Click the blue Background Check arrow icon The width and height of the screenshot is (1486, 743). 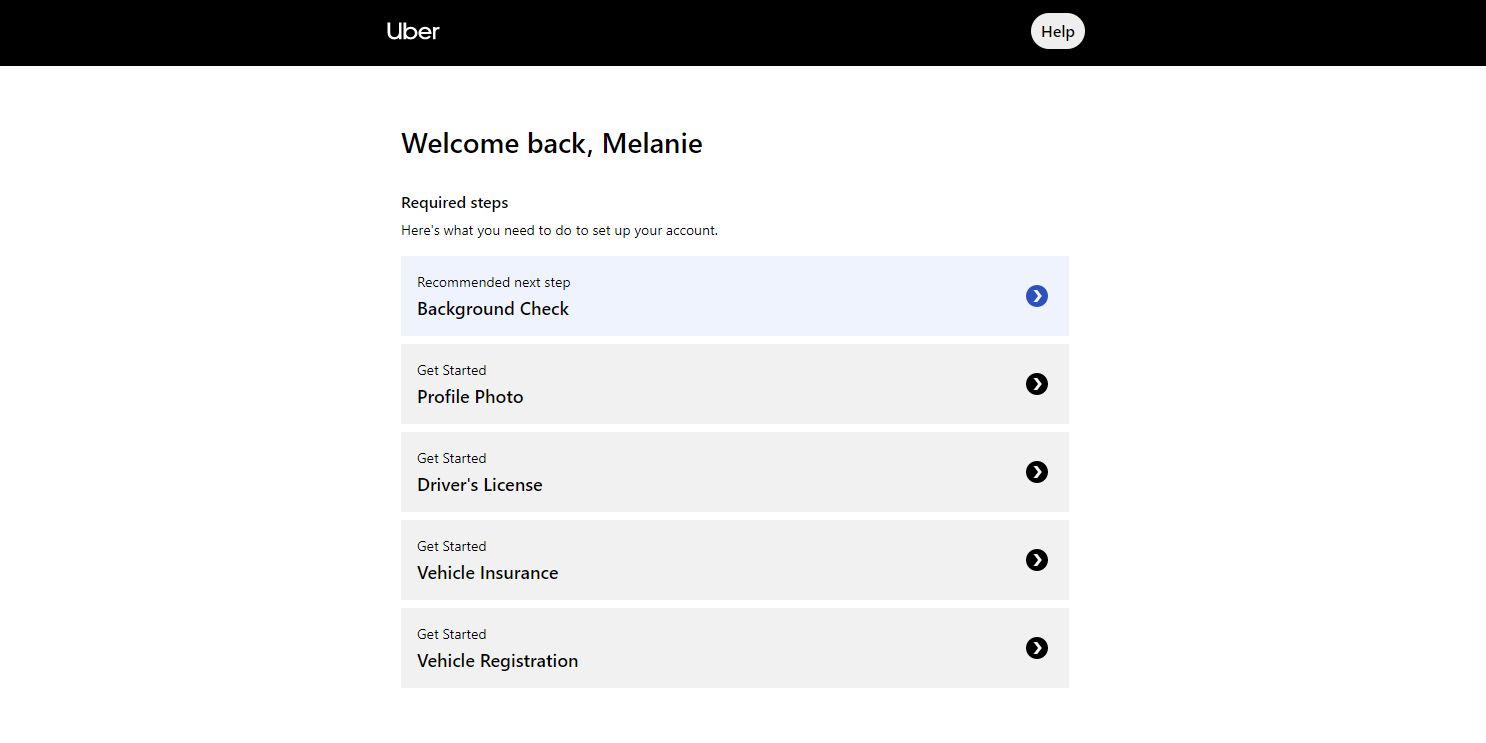coord(1037,296)
